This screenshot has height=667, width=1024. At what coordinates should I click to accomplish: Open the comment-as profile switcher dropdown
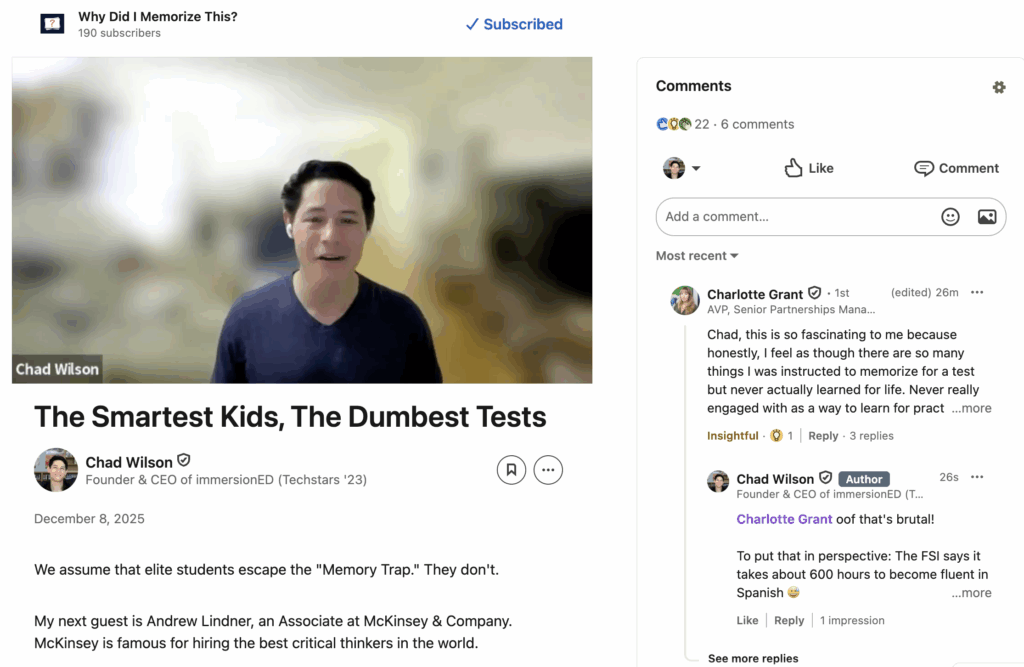[682, 168]
